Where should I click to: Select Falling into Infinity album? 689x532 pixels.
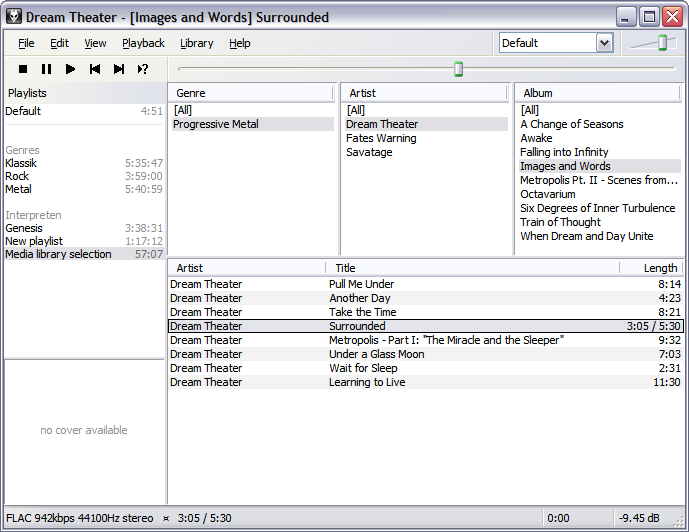[599, 152]
